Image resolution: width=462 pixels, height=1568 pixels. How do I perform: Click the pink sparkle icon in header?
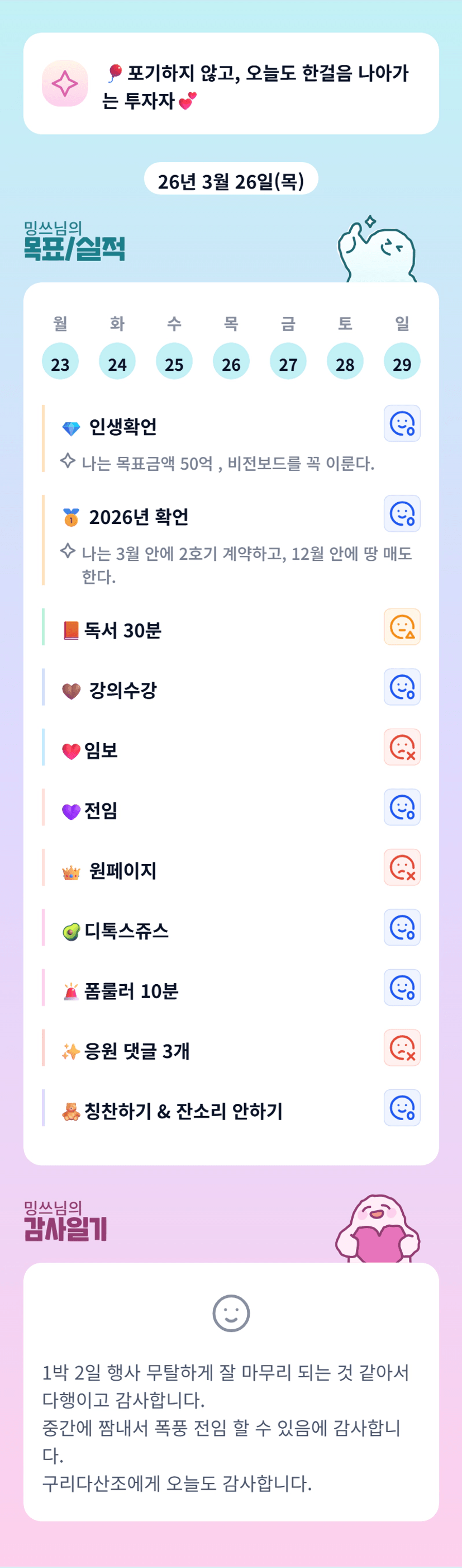coord(64,83)
